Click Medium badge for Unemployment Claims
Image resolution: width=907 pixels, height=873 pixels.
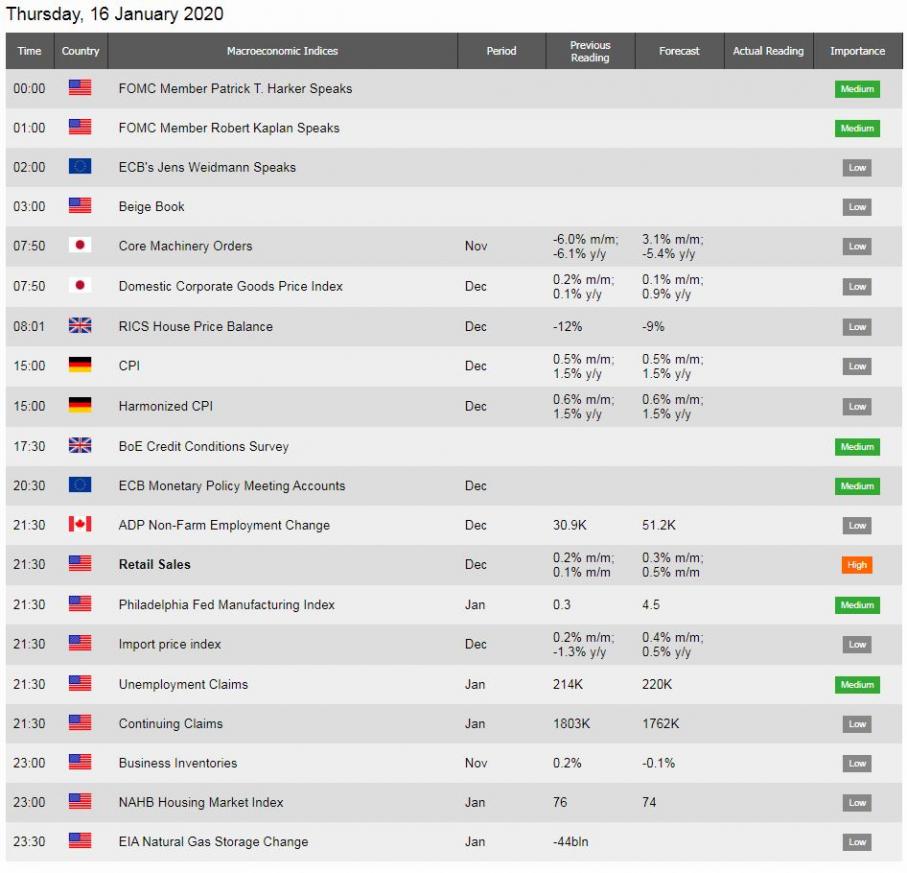click(x=857, y=685)
